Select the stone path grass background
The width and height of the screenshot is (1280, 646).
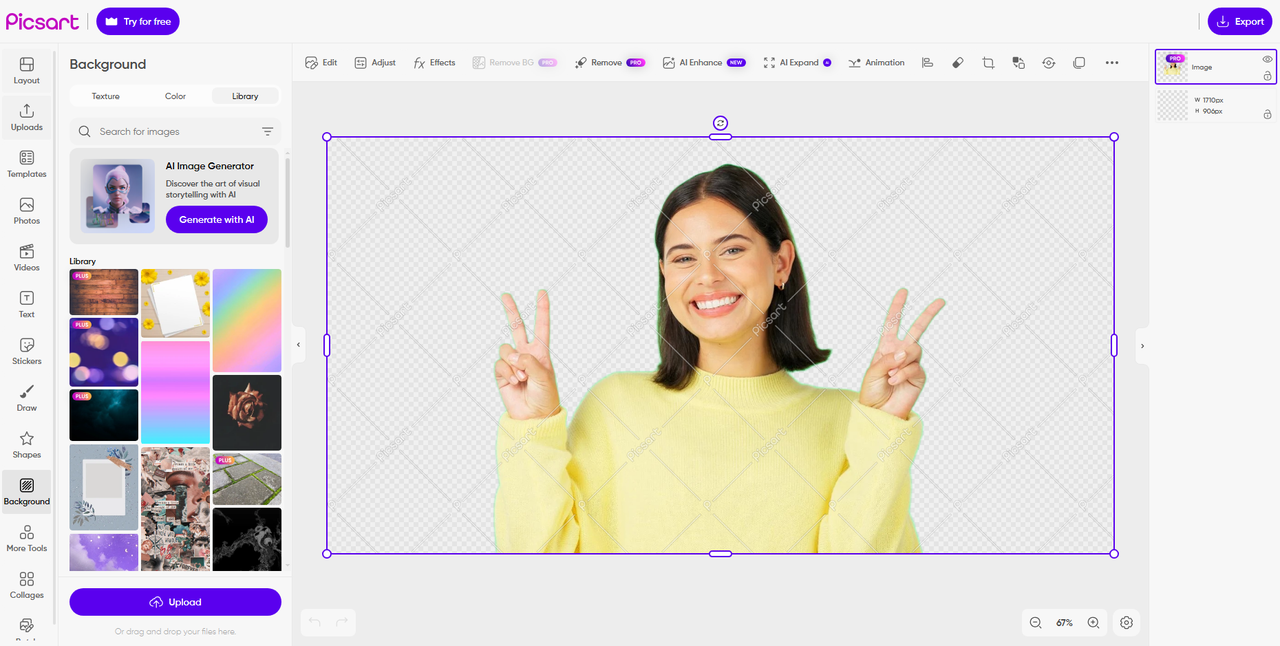247,479
